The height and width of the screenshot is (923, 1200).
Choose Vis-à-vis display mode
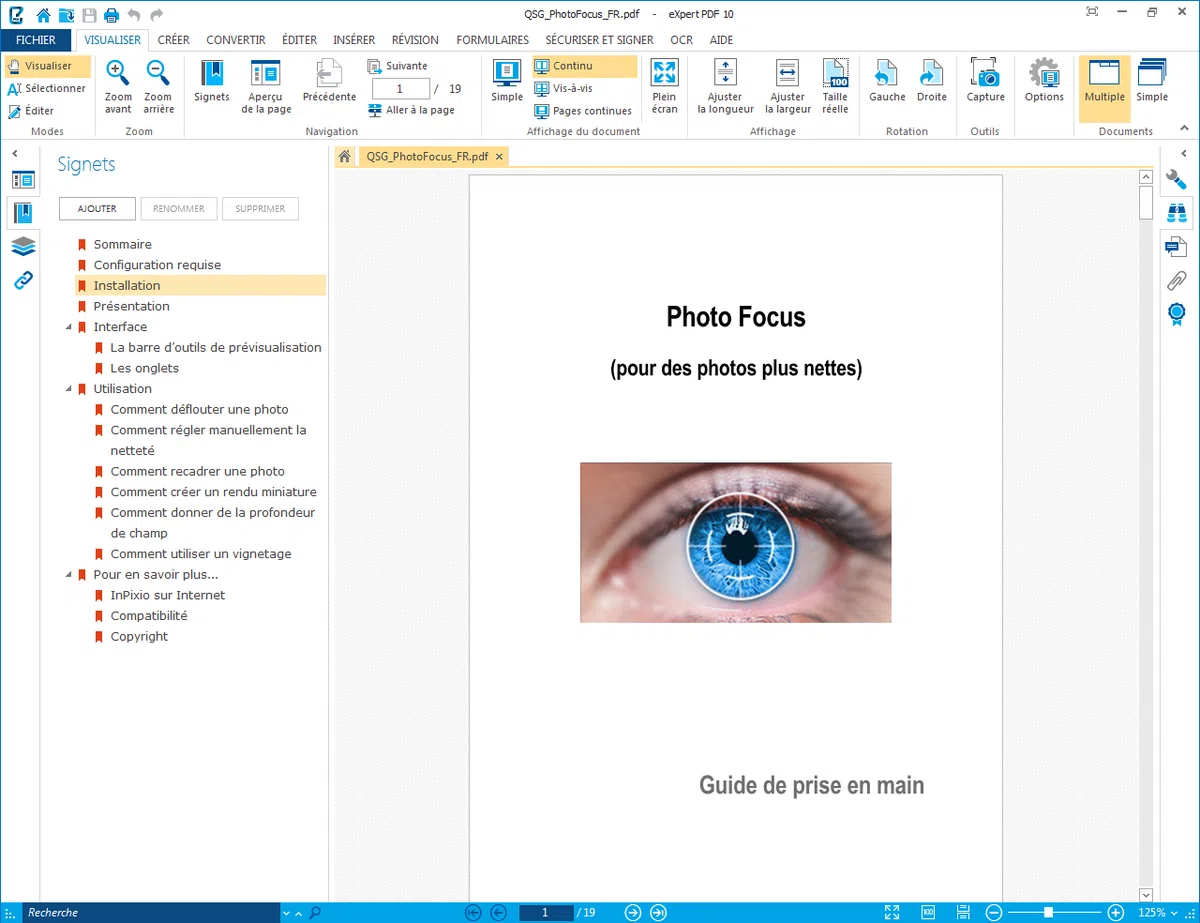563,88
